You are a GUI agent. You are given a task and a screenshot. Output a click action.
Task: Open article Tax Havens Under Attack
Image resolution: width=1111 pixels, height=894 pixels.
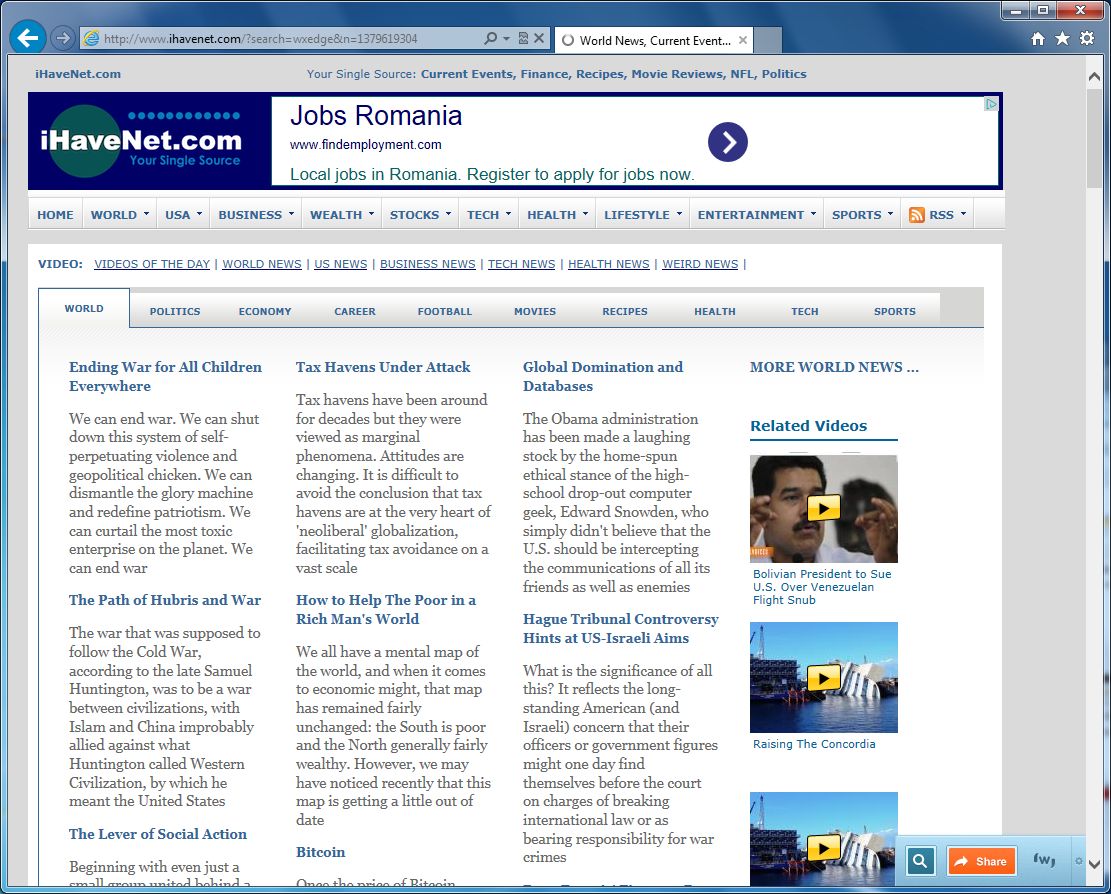[x=383, y=367]
